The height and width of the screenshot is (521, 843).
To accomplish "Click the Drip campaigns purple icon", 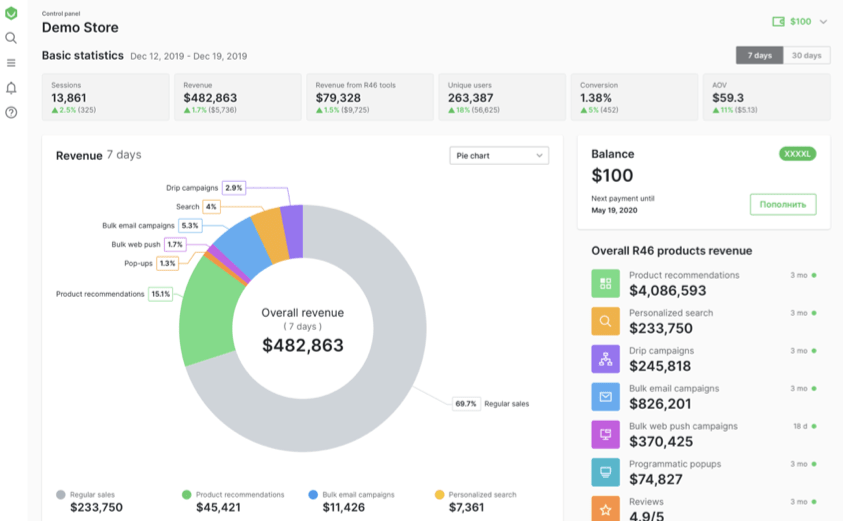I will [605, 359].
